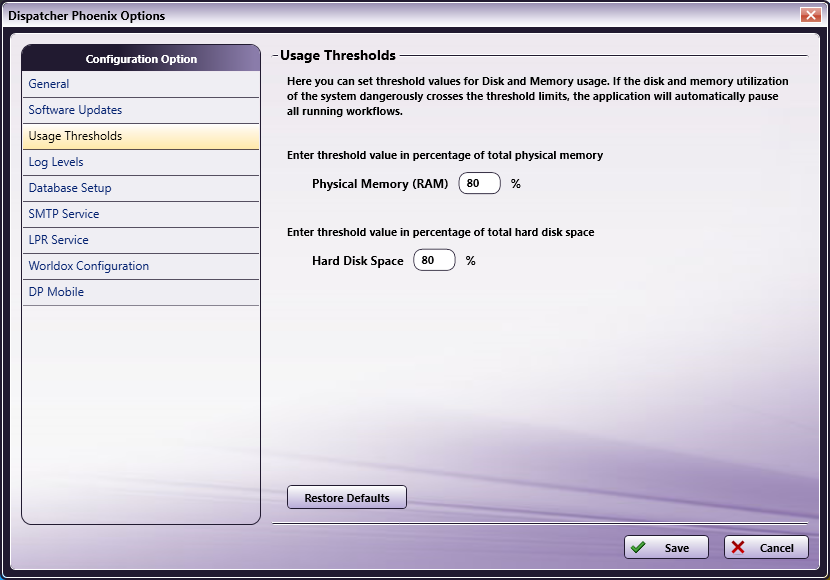Select the Usage Thresholds option
Screen dimensions: 830x580
tap(141, 136)
